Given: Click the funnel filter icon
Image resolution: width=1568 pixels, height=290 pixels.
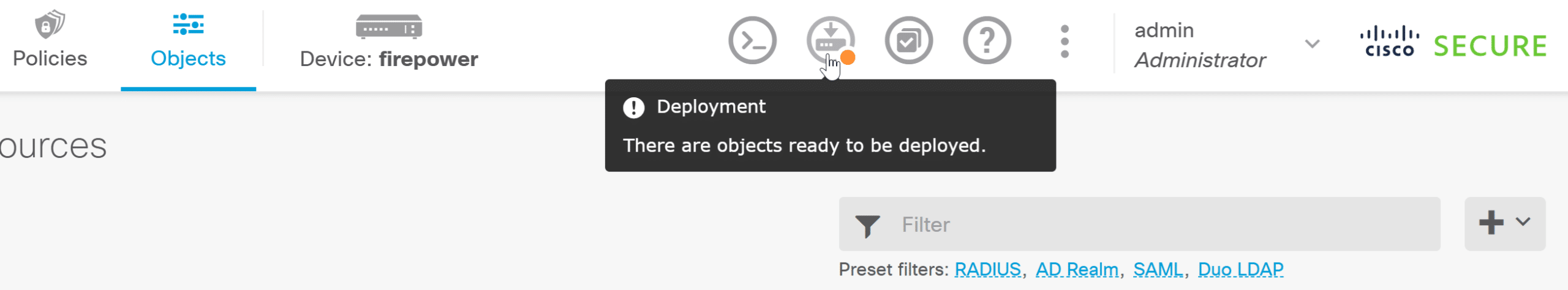Looking at the screenshot, I should click(x=867, y=226).
